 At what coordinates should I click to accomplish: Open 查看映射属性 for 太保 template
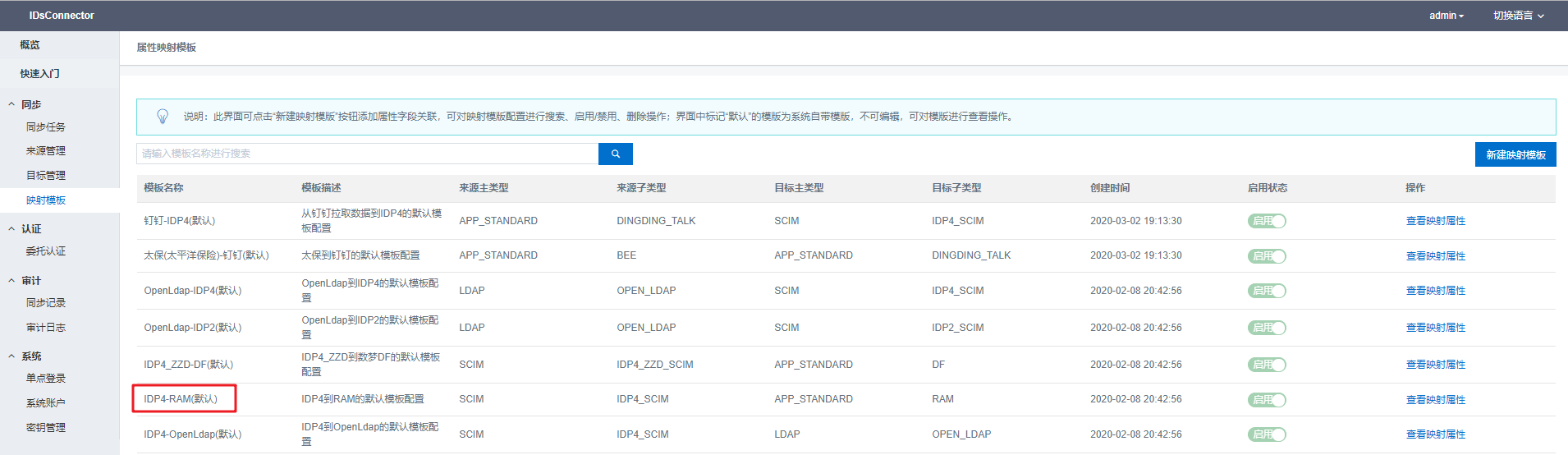[1435, 256]
